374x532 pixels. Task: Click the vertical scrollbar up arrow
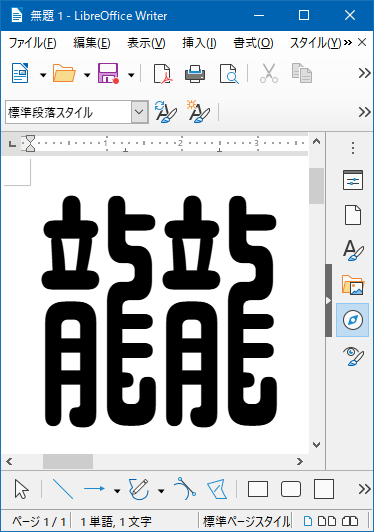316,141
